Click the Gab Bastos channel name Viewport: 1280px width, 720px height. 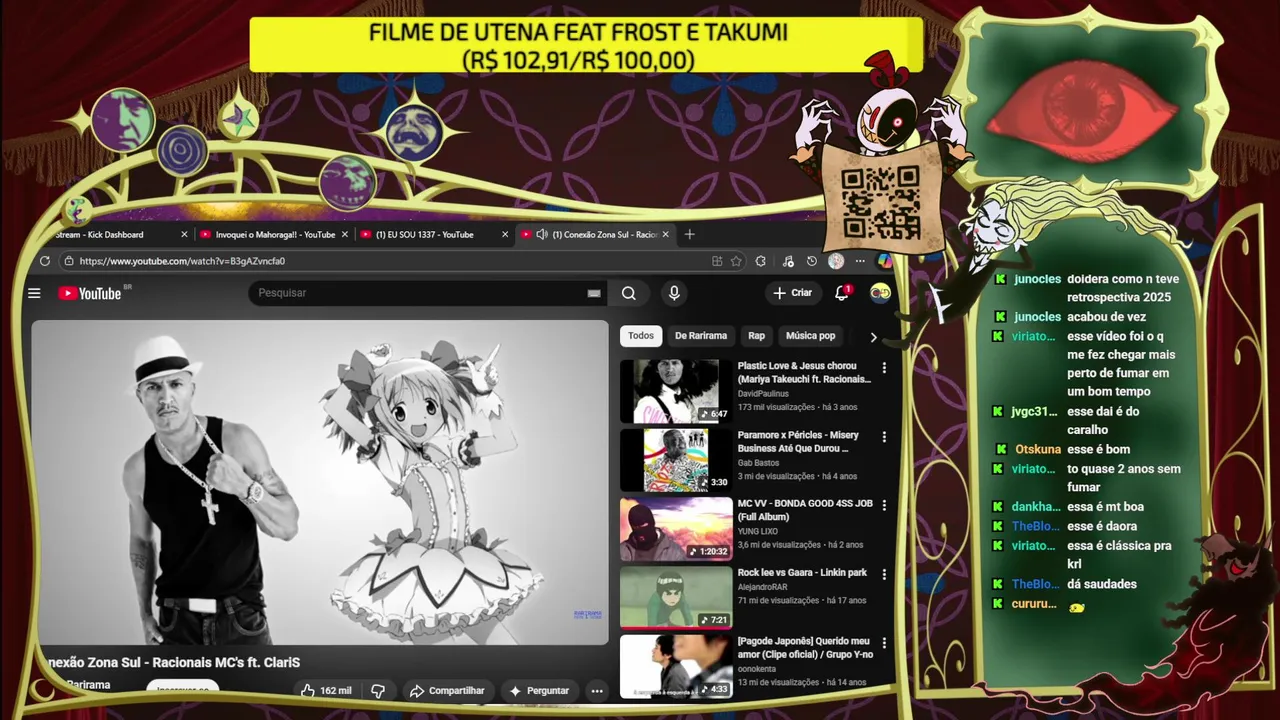coord(758,463)
